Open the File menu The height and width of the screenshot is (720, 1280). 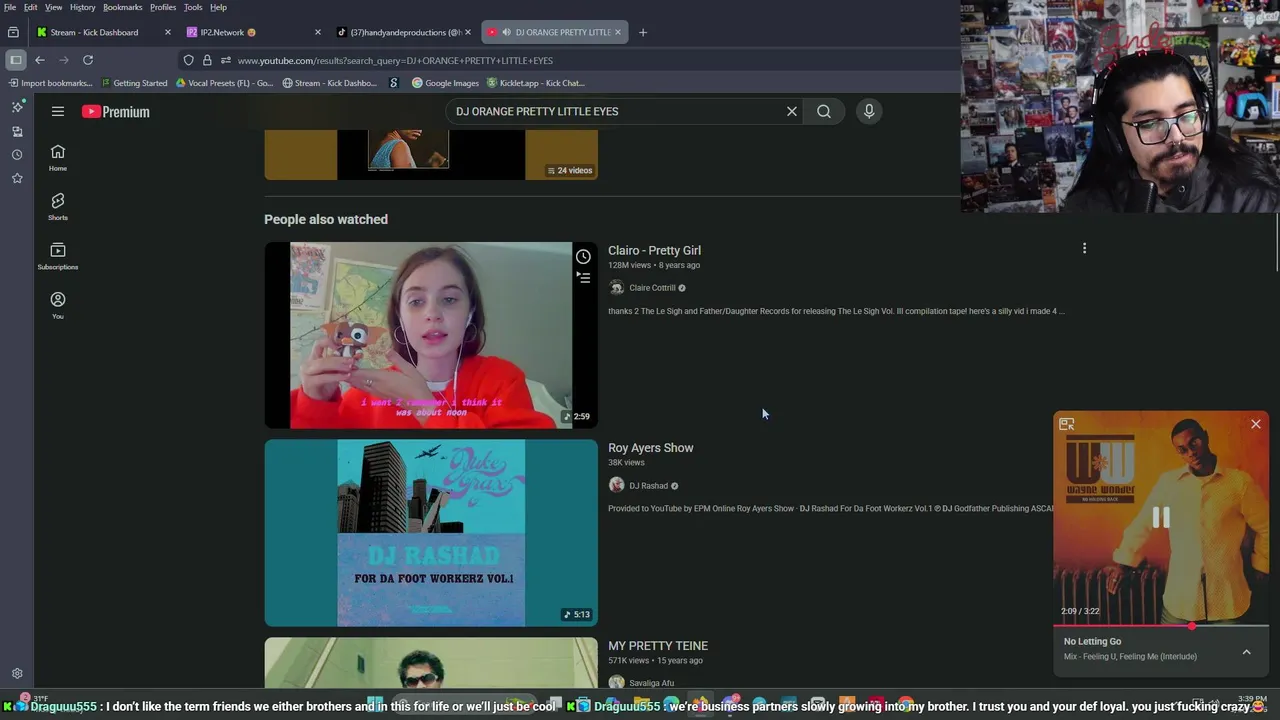10,7
